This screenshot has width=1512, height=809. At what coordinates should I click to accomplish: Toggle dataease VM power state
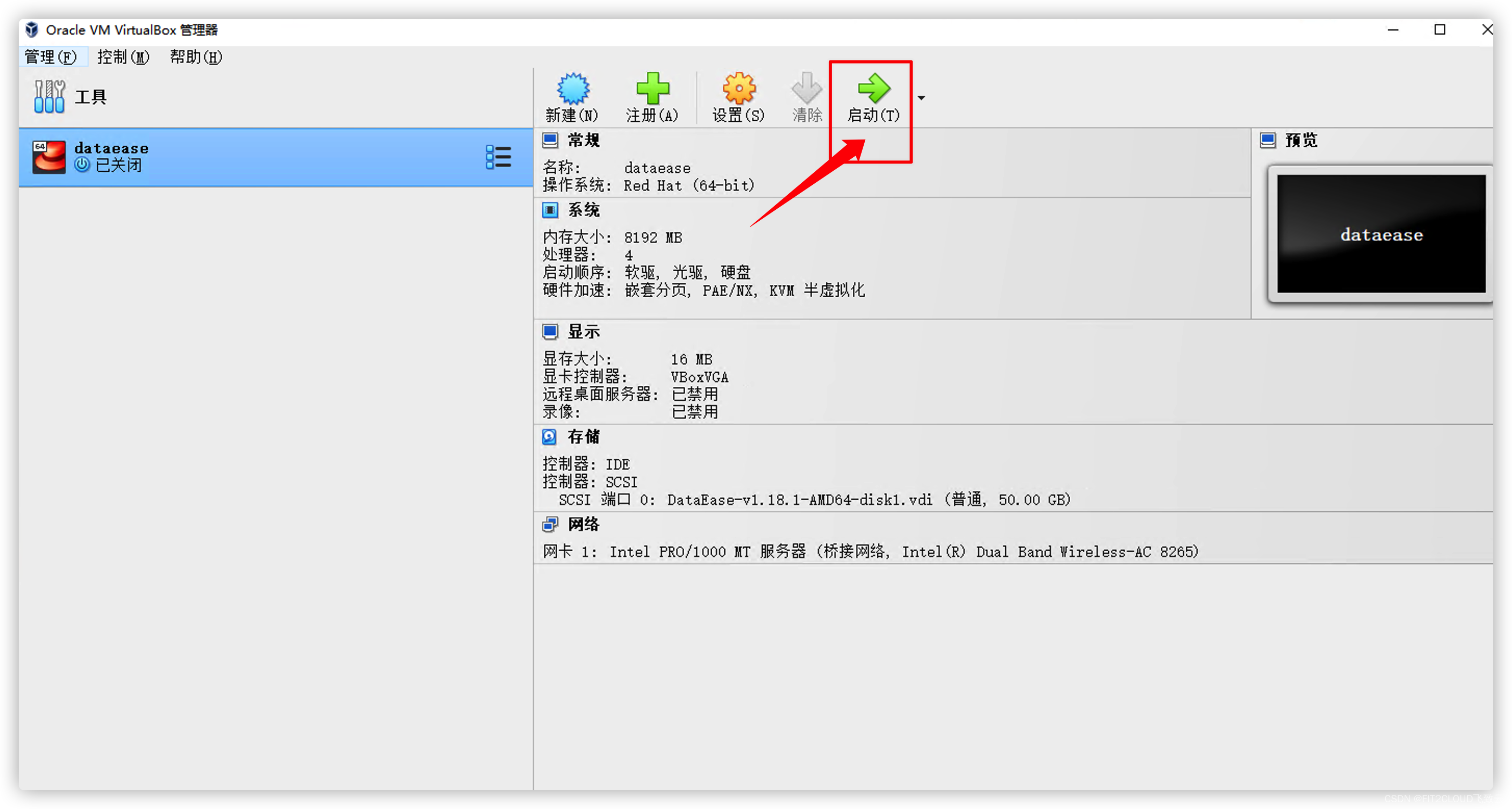pos(871,96)
